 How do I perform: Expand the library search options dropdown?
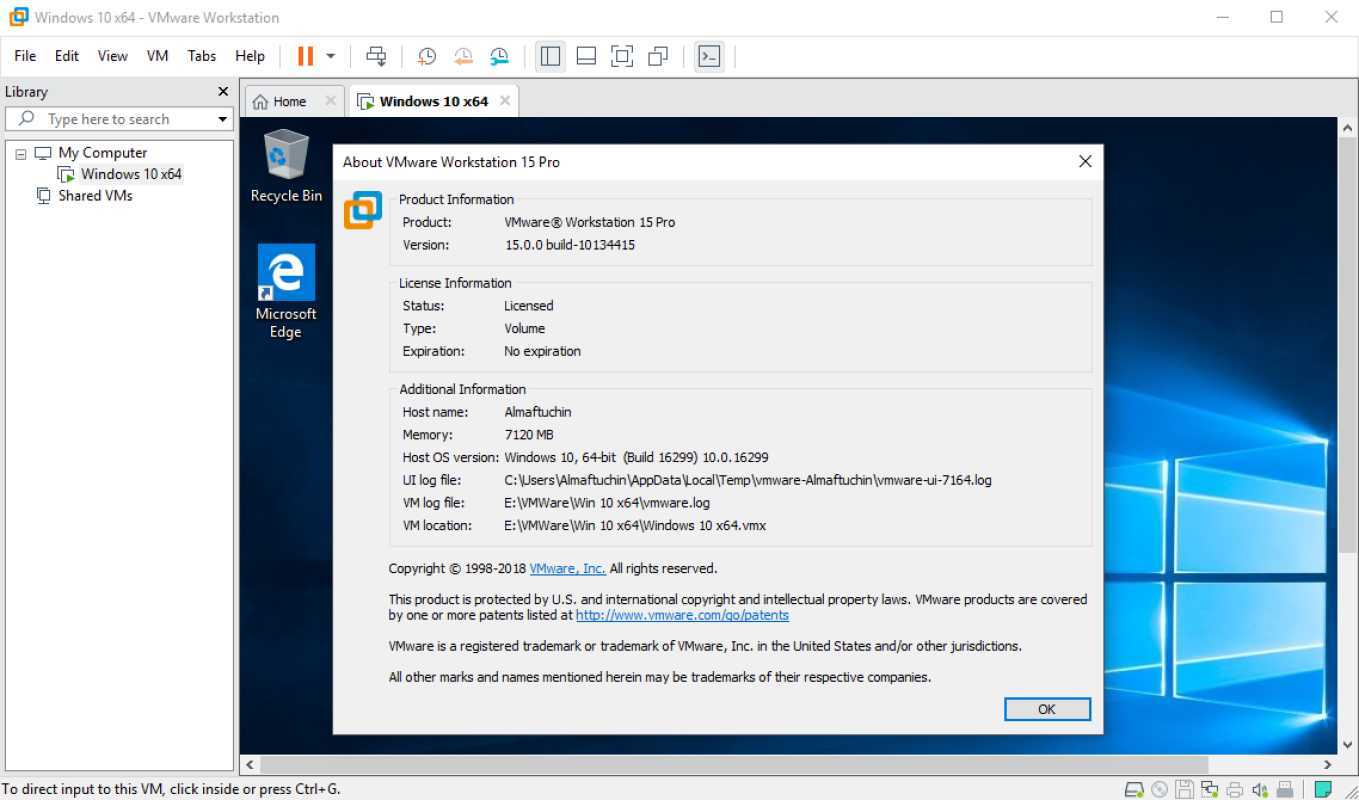pyautogui.click(x=222, y=119)
